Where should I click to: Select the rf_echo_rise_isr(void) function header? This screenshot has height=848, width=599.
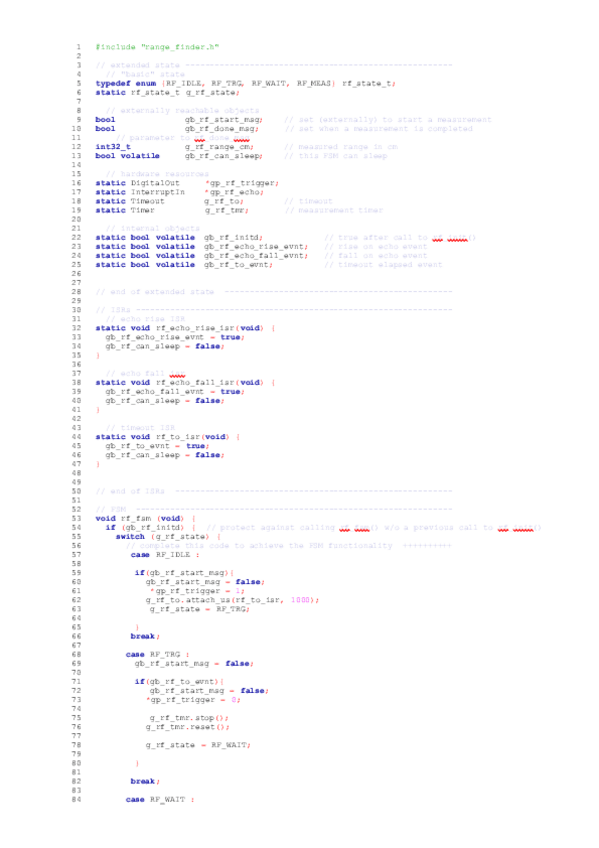[x=185, y=328]
